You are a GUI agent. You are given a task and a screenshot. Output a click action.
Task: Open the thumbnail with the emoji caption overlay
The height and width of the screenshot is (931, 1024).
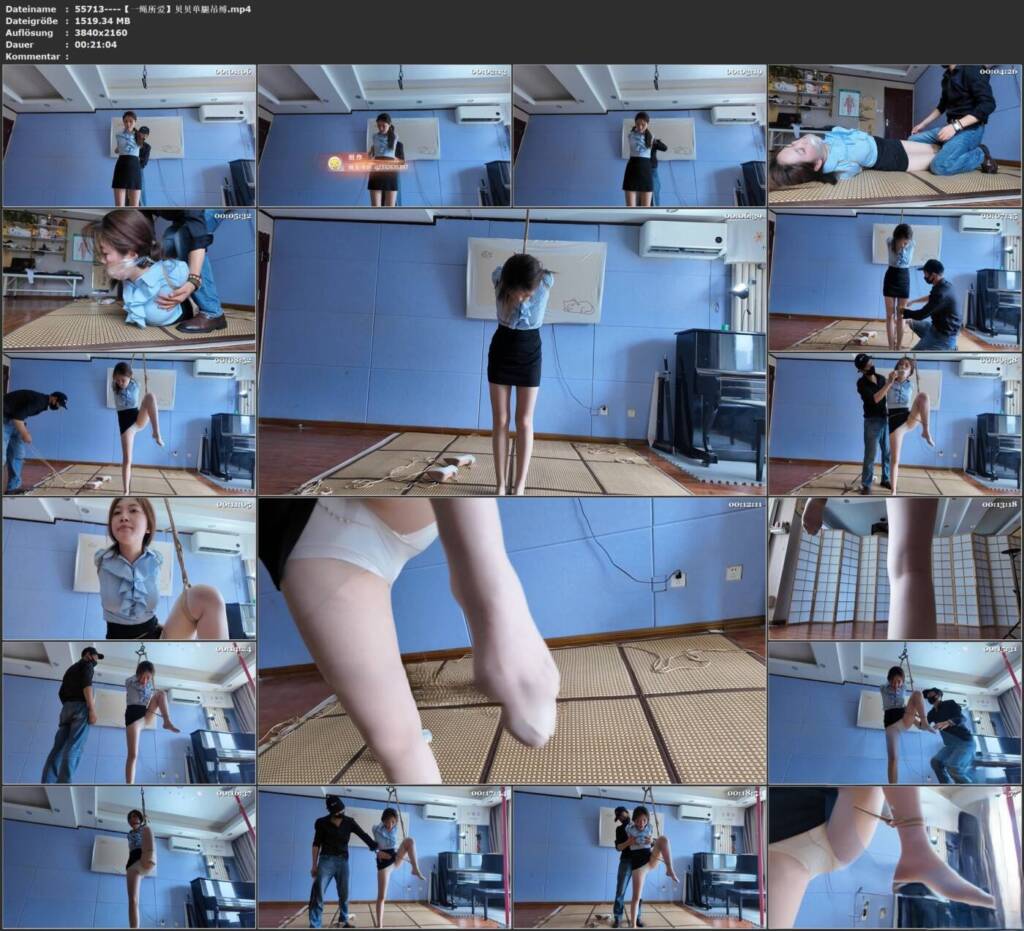click(384, 135)
